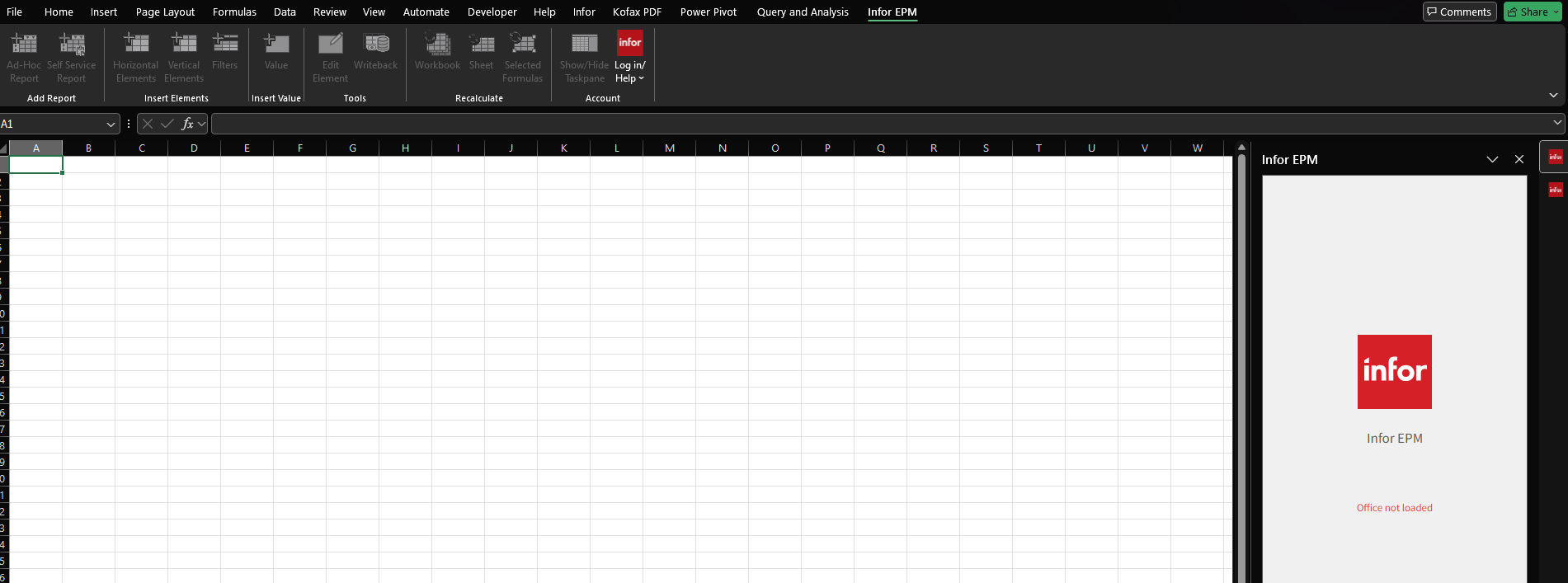Click the Infor EPM ribbon tab
This screenshot has height=583, width=1568.
[x=892, y=12]
